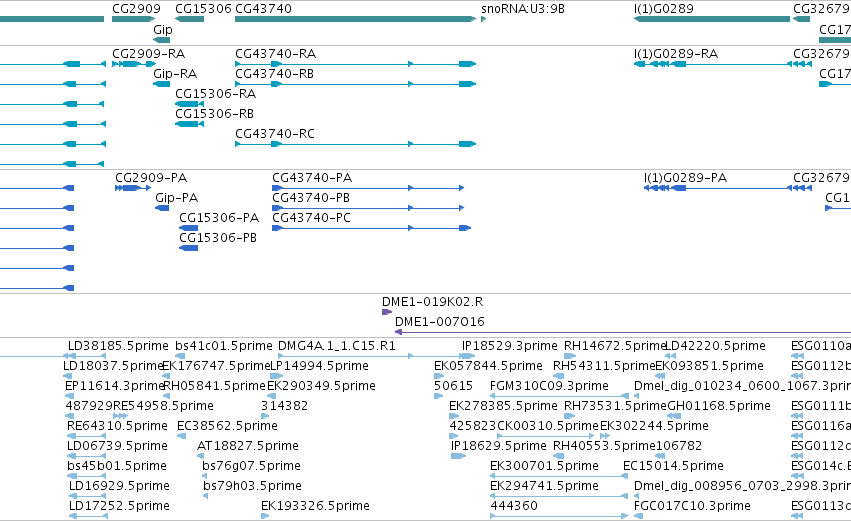Click EST RH14672.5prime
Image resolution: width=851 pixels, height=521 pixels.
pyautogui.click(x=614, y=346)
